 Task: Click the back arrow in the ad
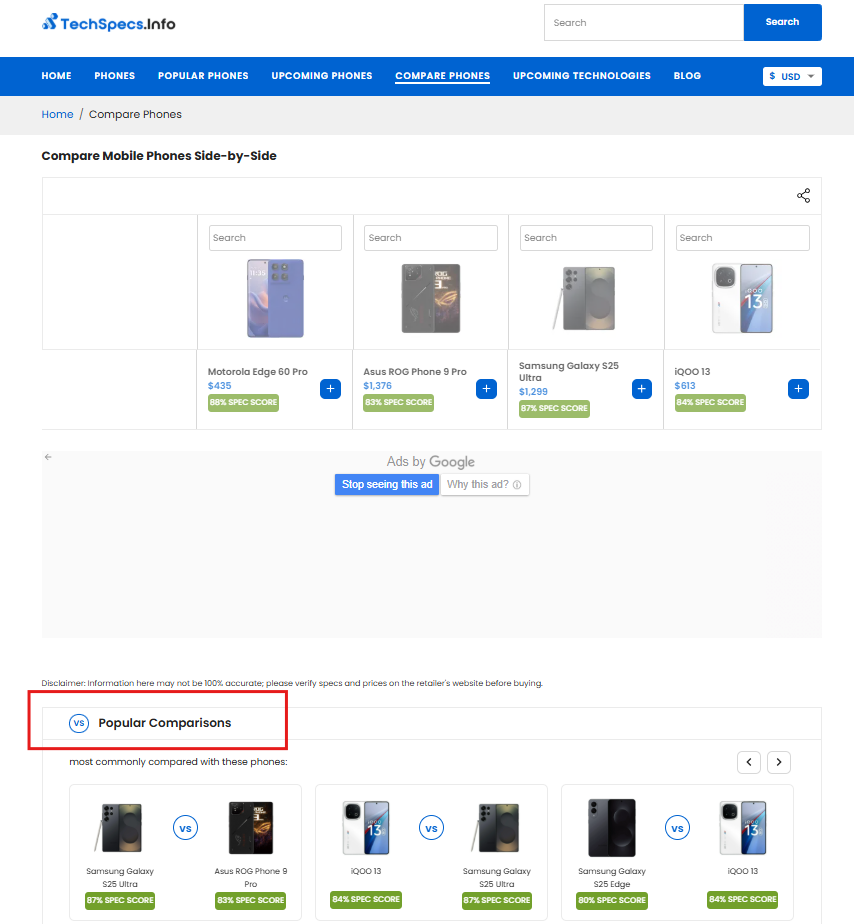click(48, 457)
